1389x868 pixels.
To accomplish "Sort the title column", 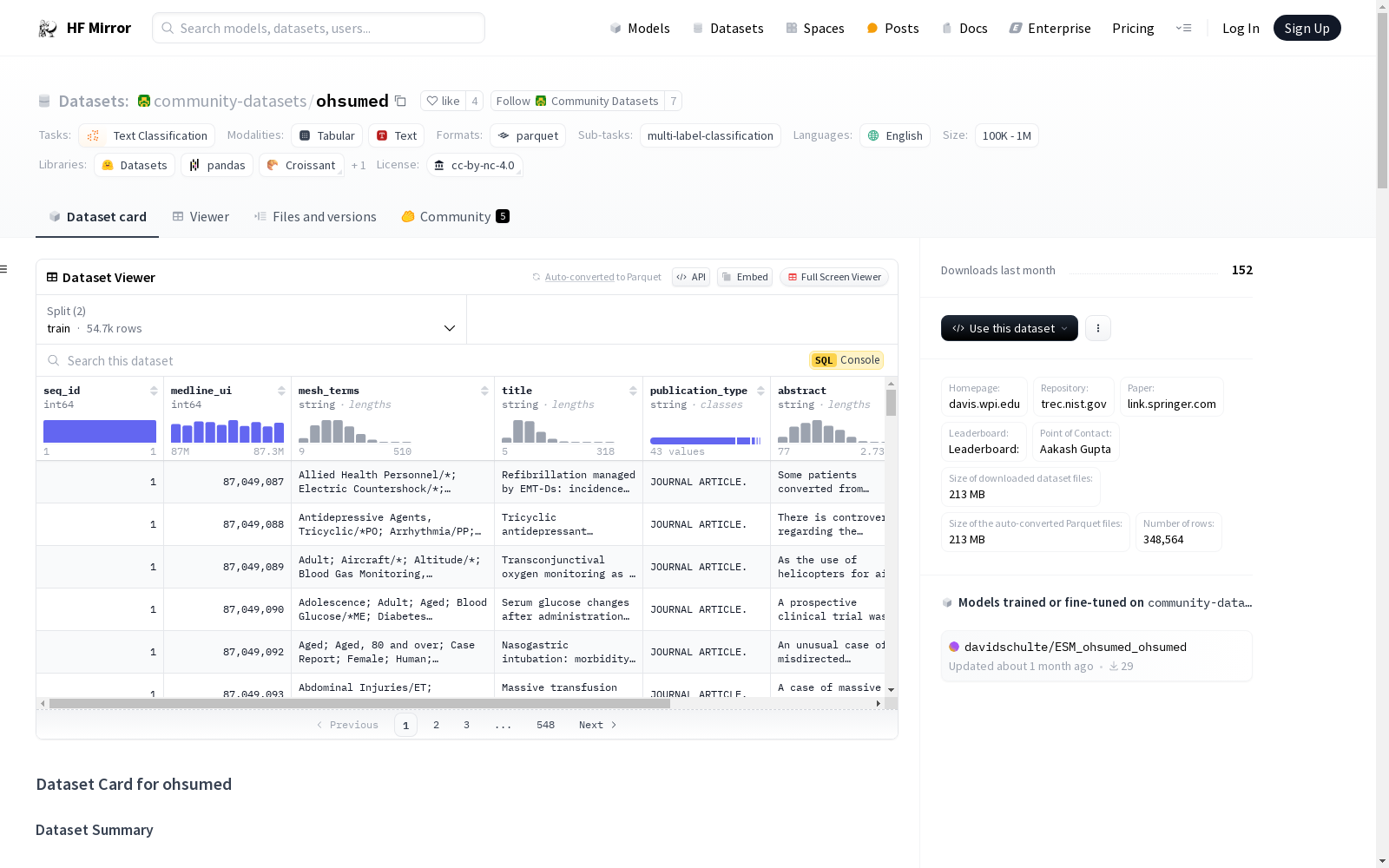I will coord(633,391).
